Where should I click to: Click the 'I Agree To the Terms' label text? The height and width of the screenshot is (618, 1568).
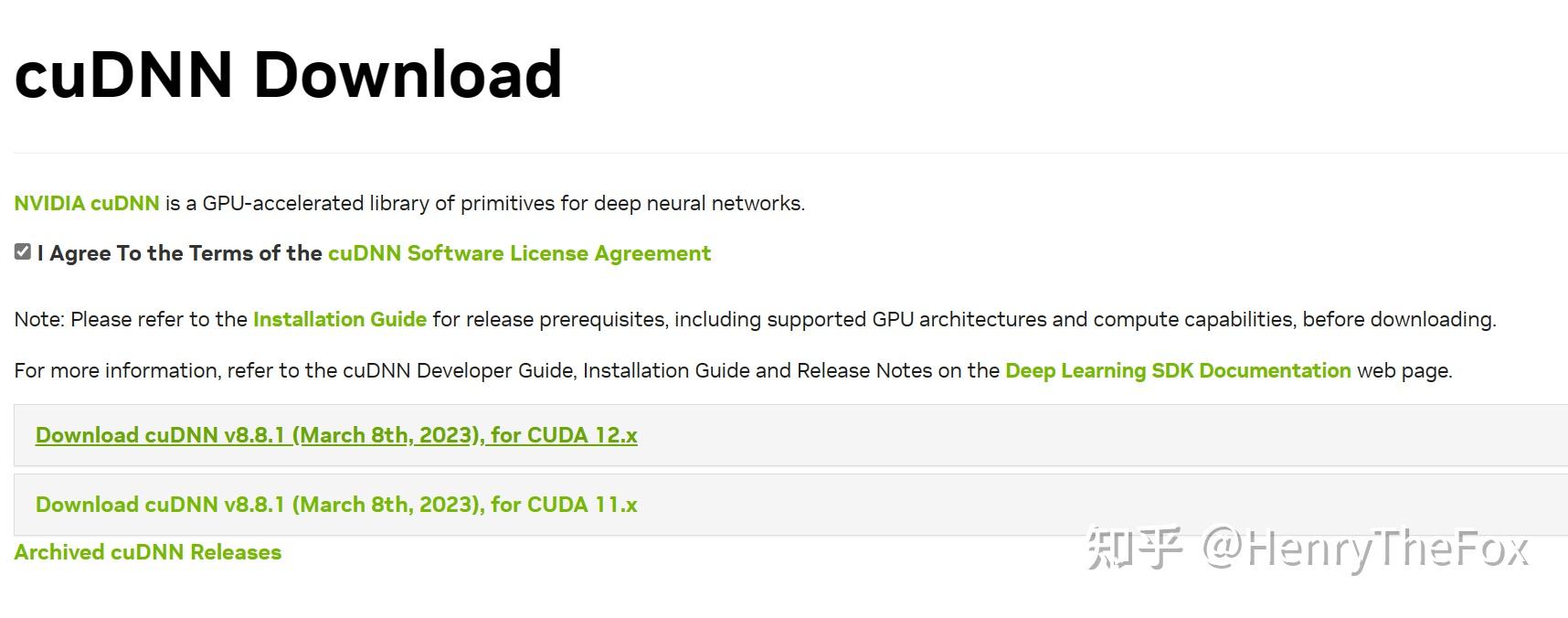click(180, 253)
